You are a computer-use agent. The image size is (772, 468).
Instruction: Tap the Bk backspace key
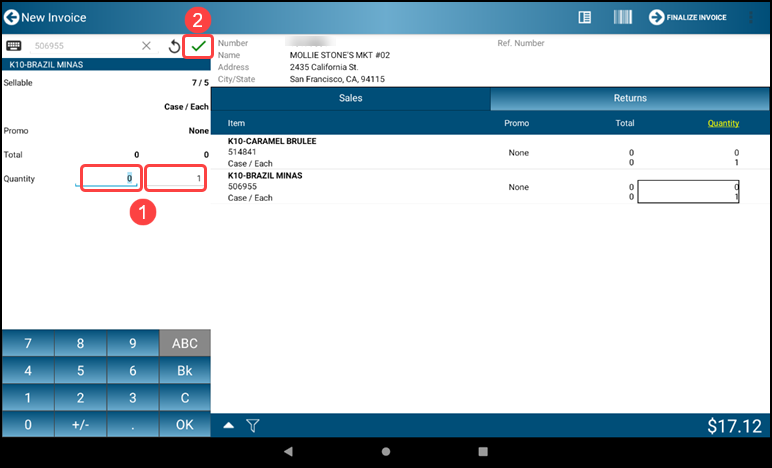pyautogui.click(x=185, y=370)
